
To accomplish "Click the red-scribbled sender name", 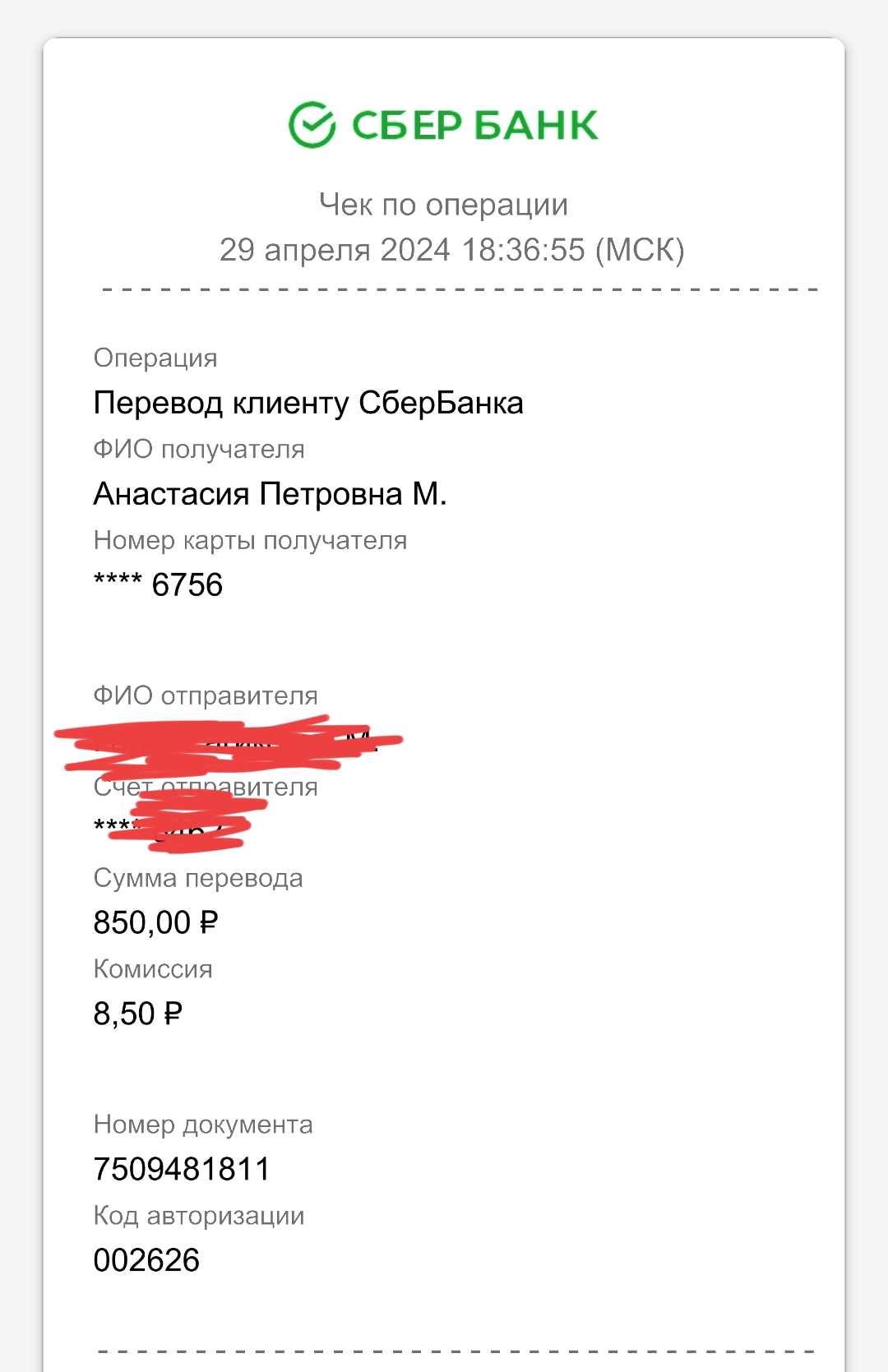I will 229,743.
